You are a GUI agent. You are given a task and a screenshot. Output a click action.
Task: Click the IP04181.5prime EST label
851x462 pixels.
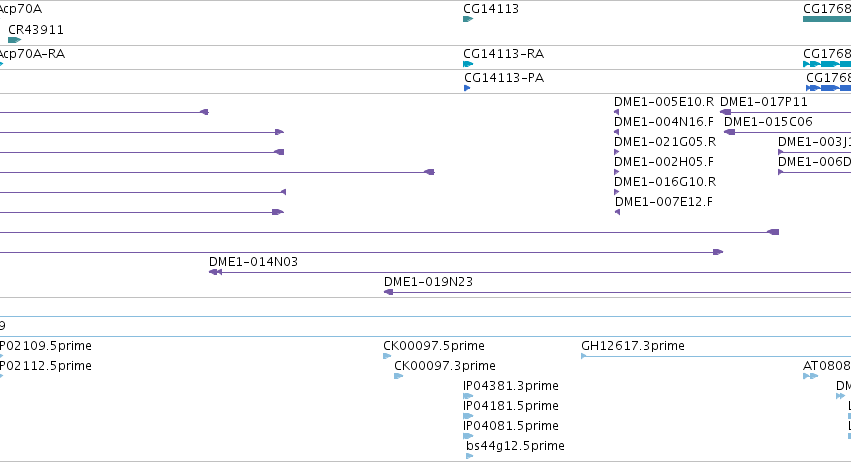click(x=511, y=406)
